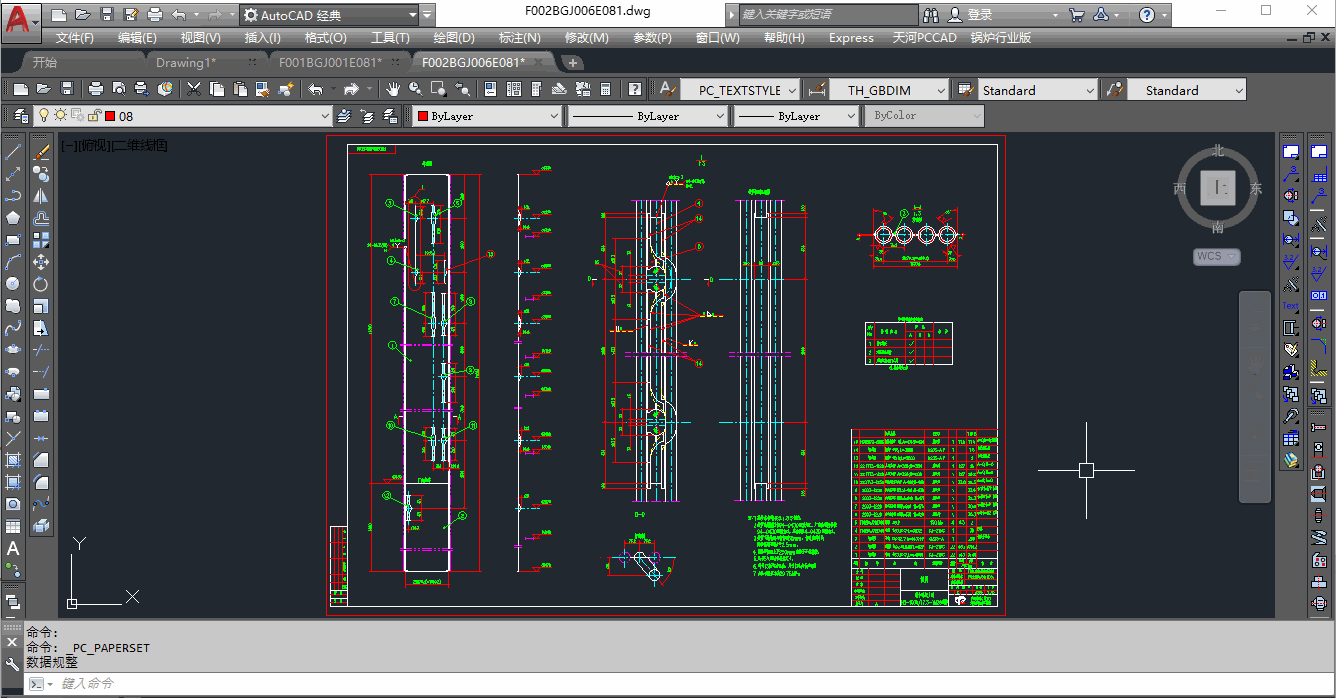Open the Layer Properties Manager icon
1336x698 pixels.
pyautogui.click(x=20, y=116)
